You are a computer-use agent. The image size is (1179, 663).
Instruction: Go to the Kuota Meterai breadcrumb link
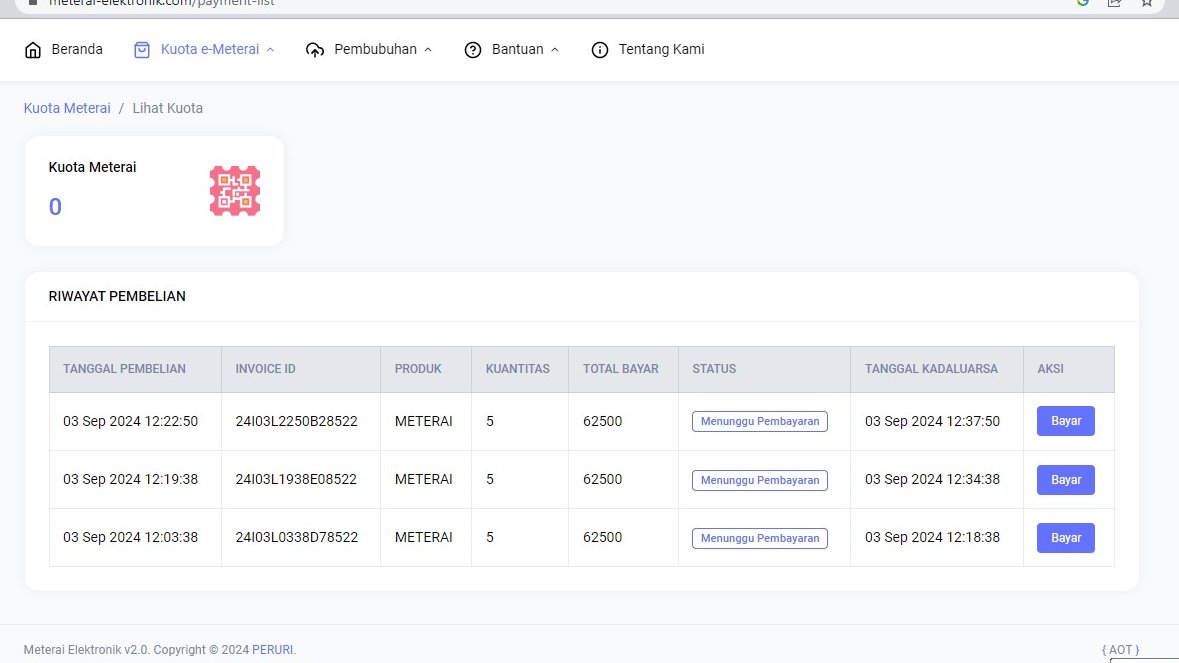(x=67, y=108)
